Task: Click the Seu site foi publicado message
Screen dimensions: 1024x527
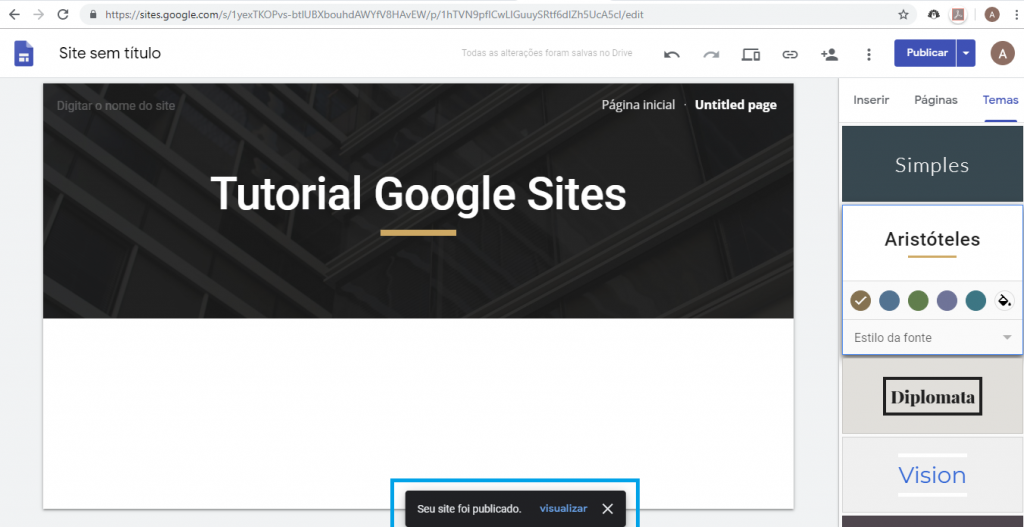Action: 469,509
